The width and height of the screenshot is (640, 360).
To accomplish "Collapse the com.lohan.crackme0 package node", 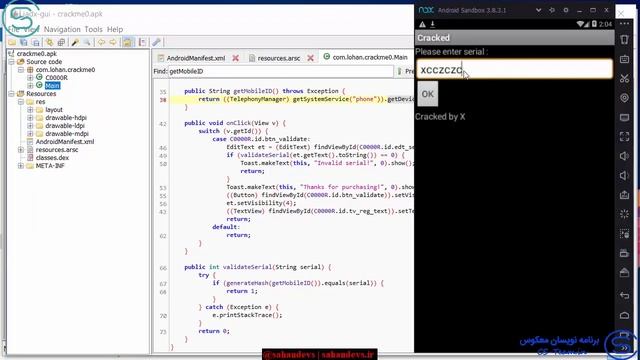I will pyautogui.click(x=21, y=70).
